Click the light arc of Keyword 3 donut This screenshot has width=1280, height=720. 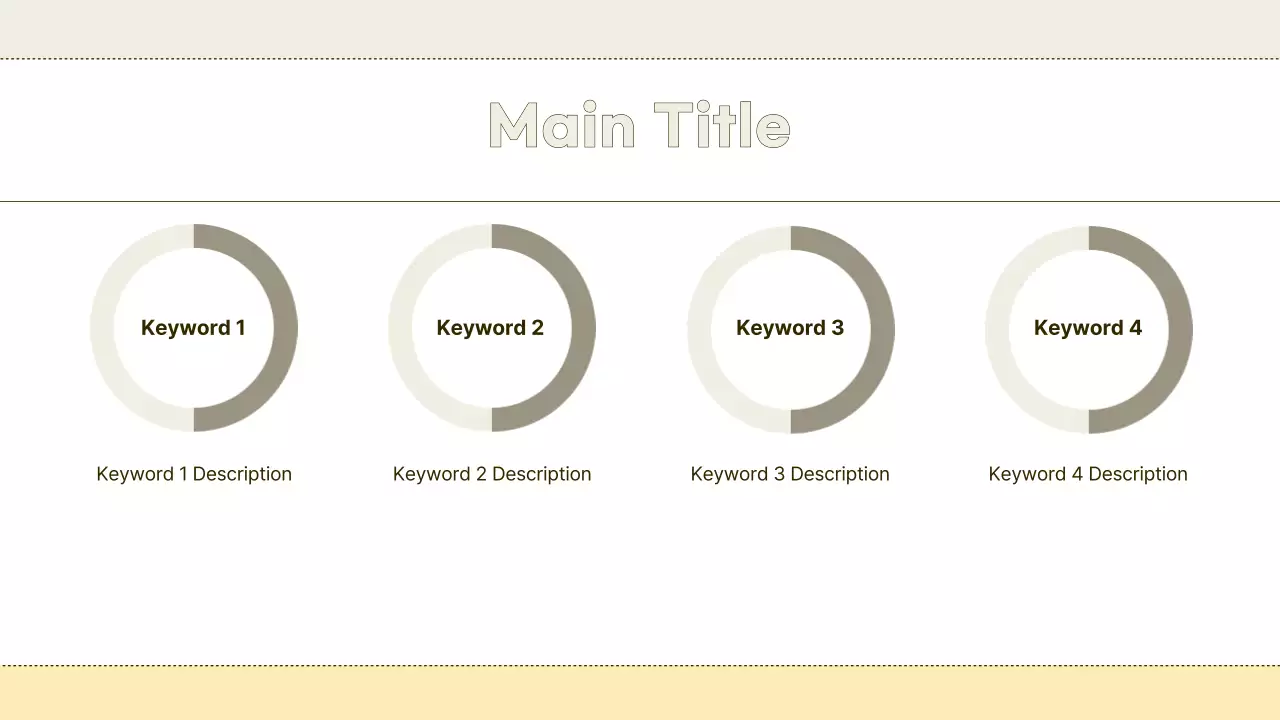(699, 330)
